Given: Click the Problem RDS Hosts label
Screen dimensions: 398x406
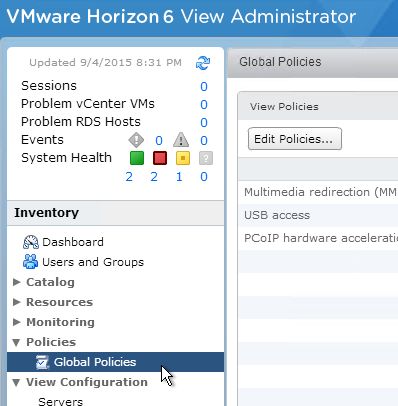Looking at the screenshot, I should pyautogui.click(x=81, y=122).
